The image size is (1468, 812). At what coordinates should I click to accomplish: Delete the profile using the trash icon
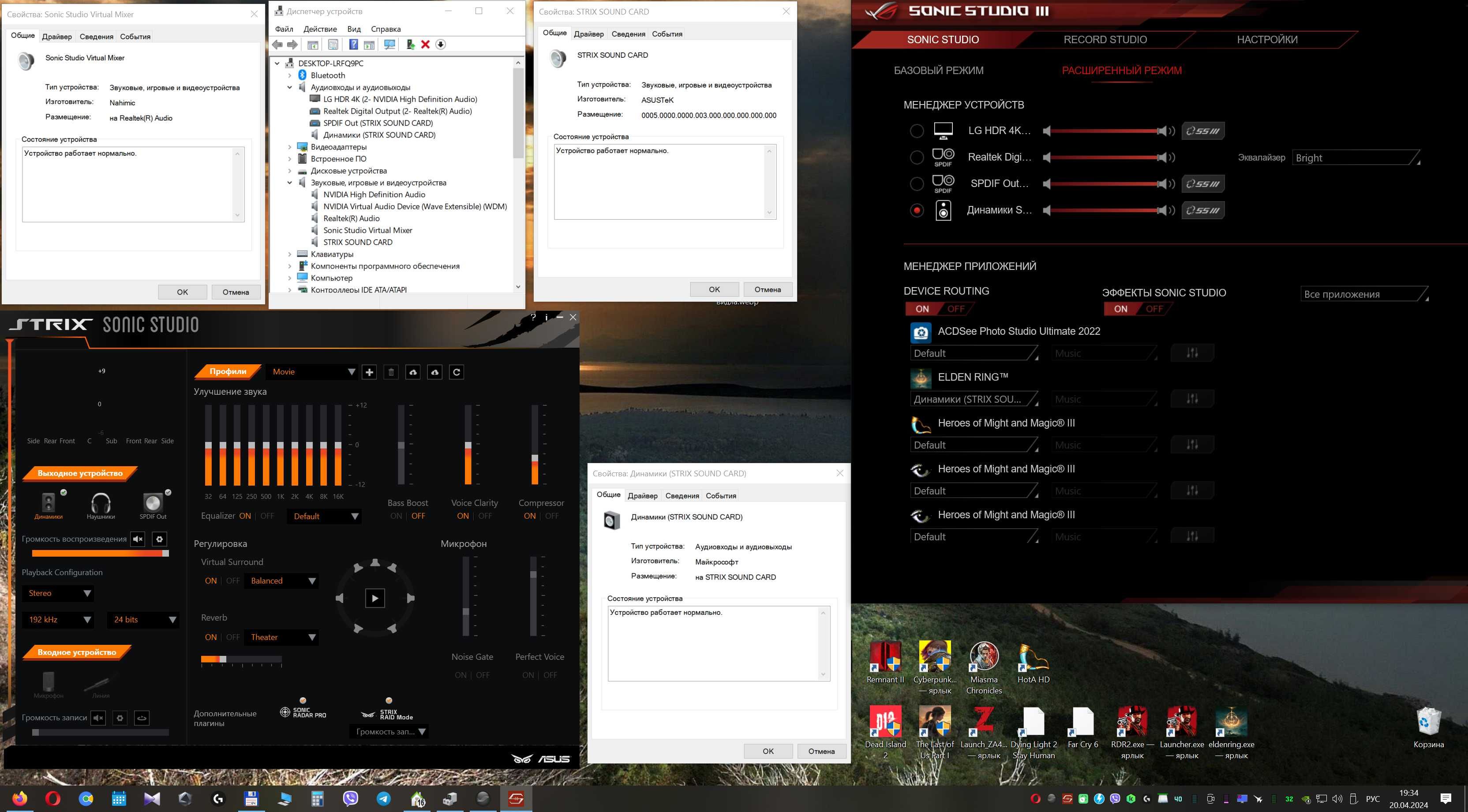click(x=391, y=372)
